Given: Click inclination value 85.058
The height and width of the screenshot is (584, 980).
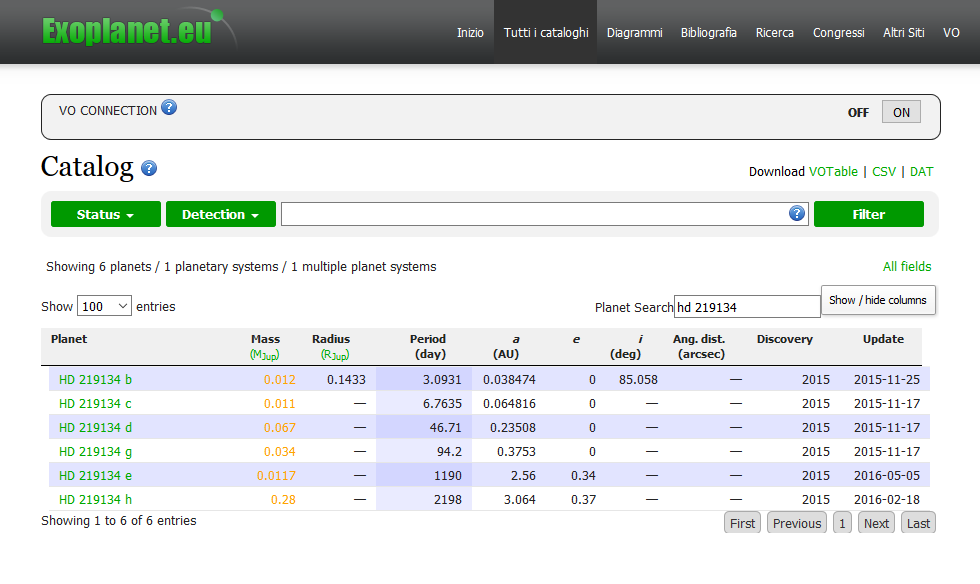Looking at the screenshot, I should pyautogui.click(x=638, y=380).
